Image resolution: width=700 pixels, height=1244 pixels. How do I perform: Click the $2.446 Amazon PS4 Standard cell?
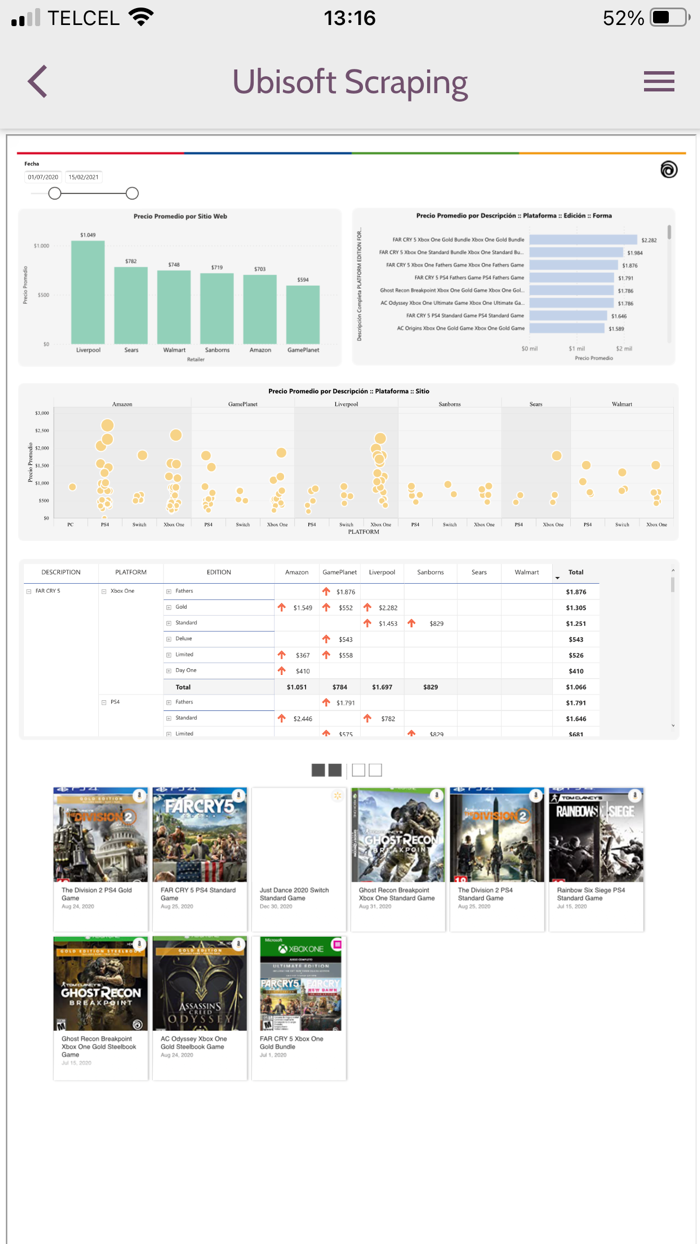pyautogui.click(x=302, y=719)
